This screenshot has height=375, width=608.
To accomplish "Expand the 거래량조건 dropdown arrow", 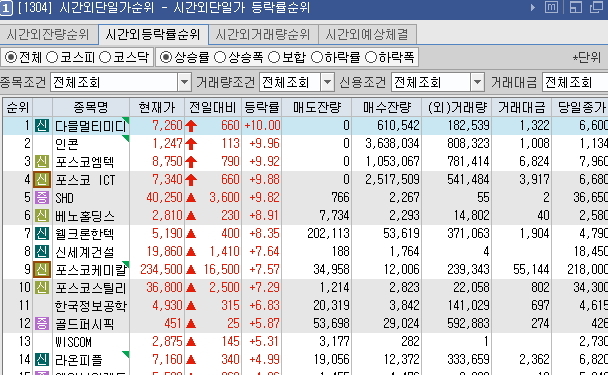I will click(328, 82).
